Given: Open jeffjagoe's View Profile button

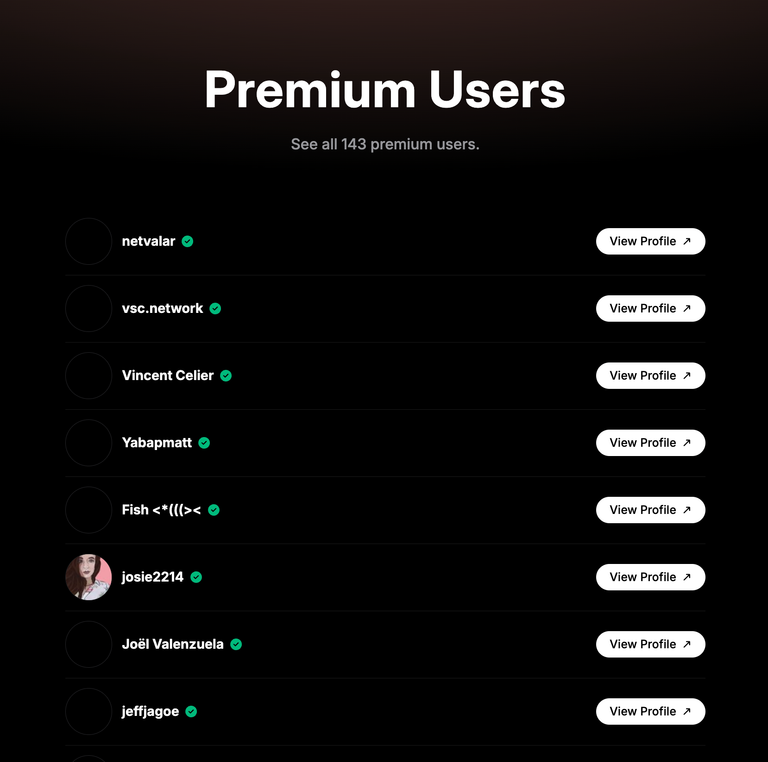Looking at the screenshot, I should click(650, 711).
